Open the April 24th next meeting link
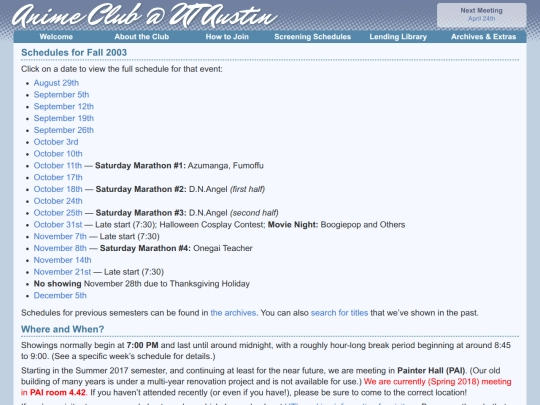Screen dimensions: 540x405 (x=481, y=19)
